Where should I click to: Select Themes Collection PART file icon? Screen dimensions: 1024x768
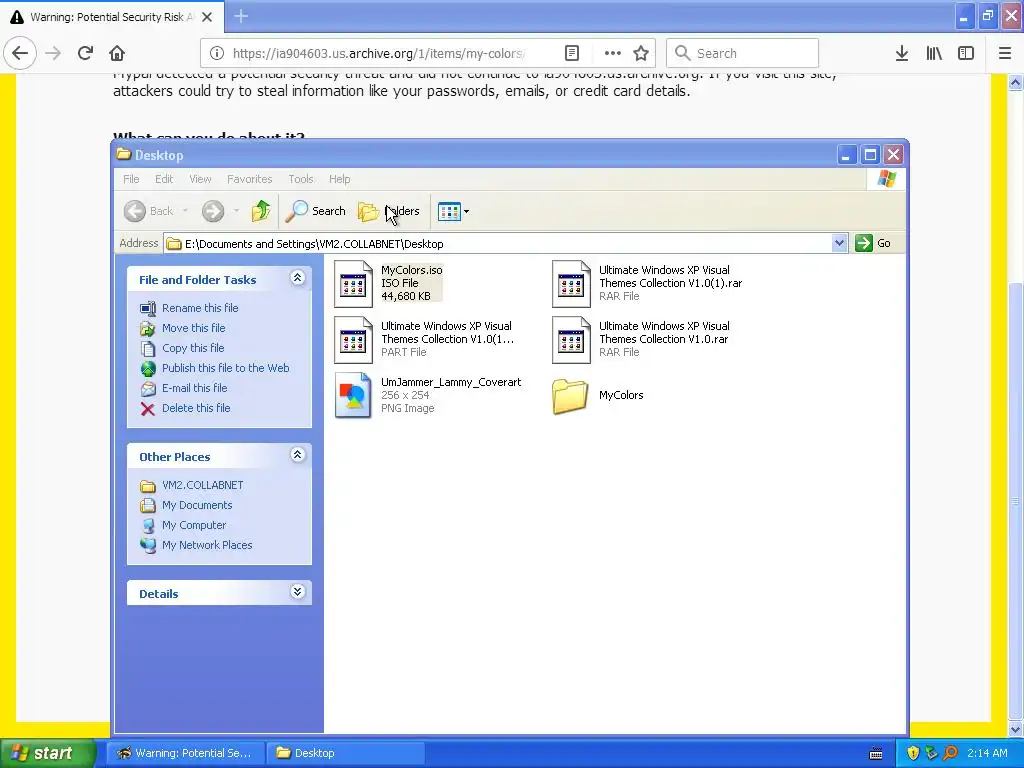coord(353,340)
